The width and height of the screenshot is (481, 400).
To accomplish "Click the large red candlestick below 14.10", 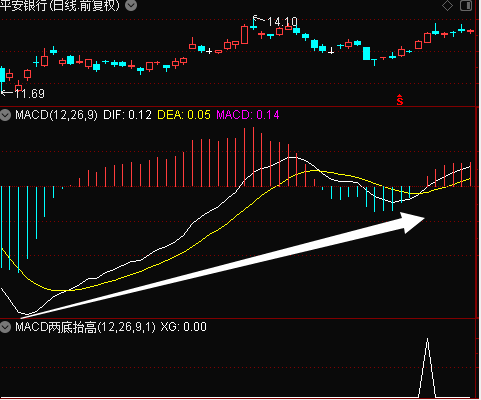I will 245,35.
